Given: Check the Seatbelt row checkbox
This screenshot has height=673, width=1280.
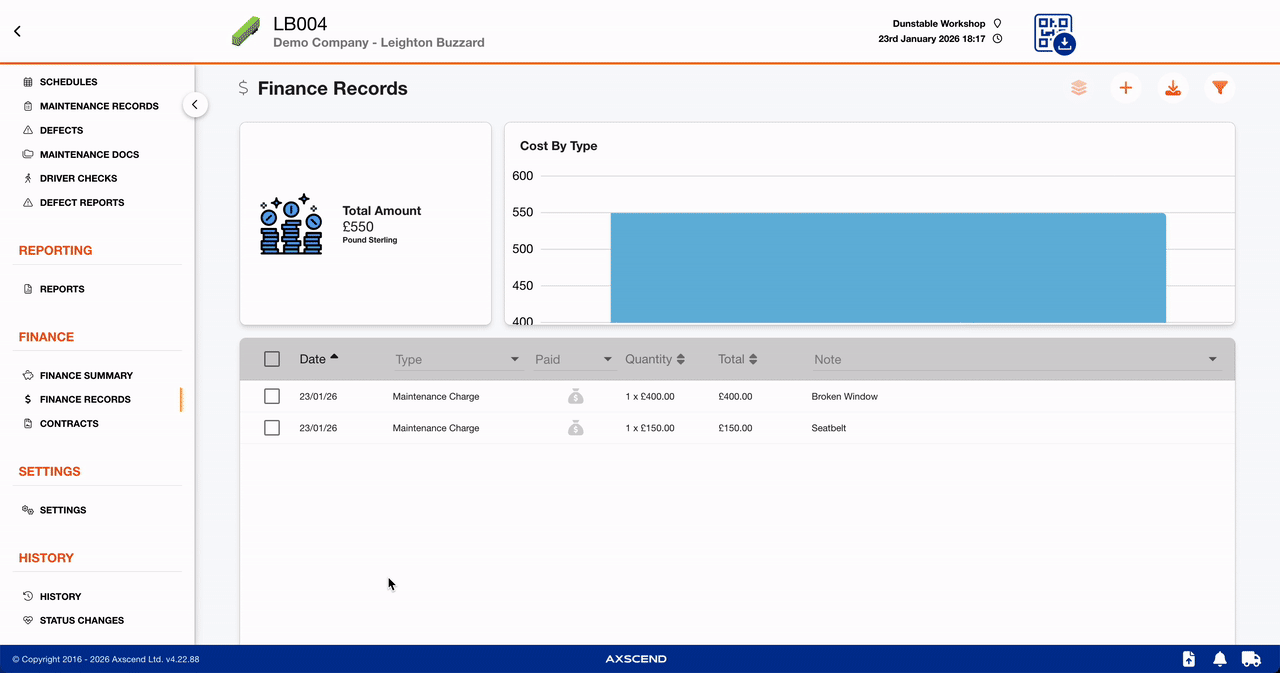Looking at the screenshot, I should click(272, 428).
